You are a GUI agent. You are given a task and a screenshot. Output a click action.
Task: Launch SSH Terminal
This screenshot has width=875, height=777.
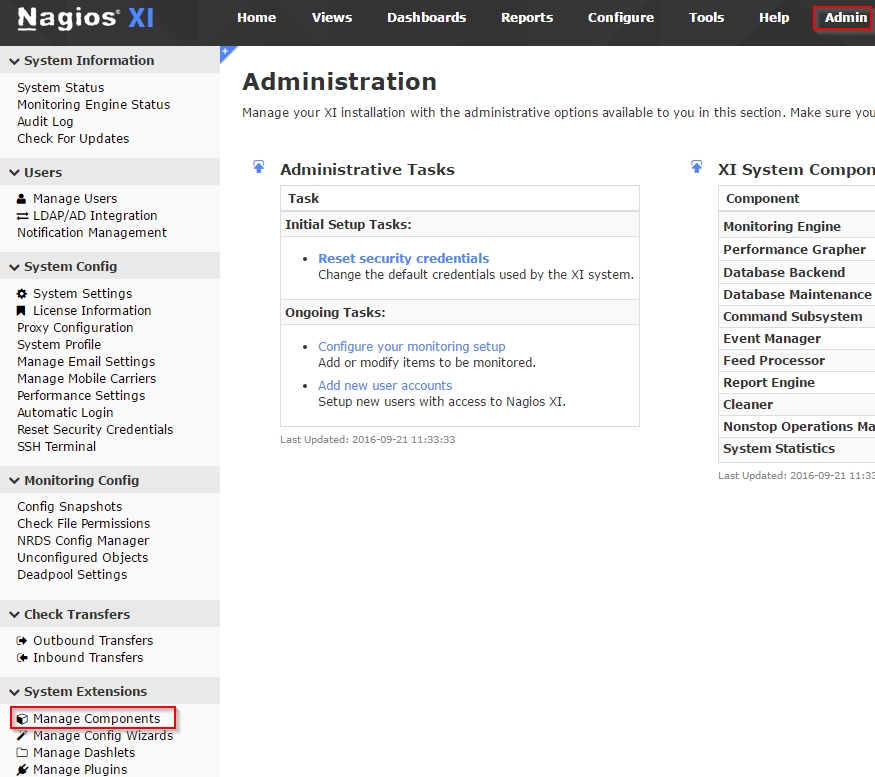[x=56, y=447]
